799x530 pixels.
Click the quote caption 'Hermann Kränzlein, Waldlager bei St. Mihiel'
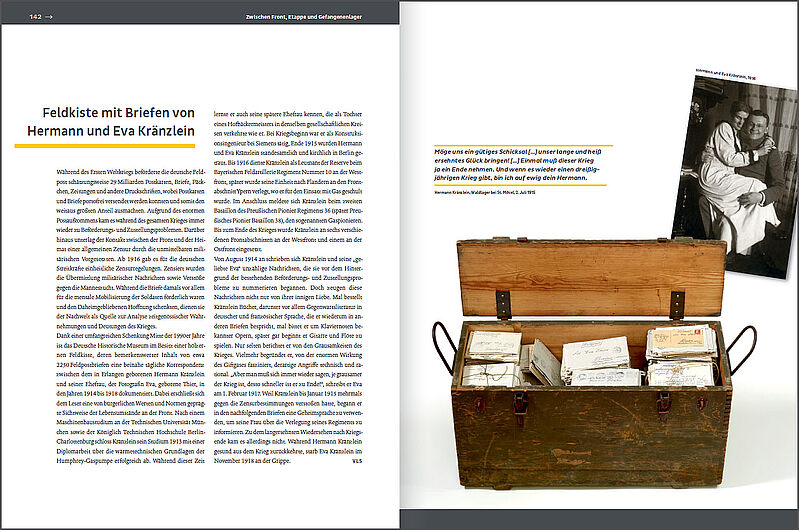tap(485, 193)
